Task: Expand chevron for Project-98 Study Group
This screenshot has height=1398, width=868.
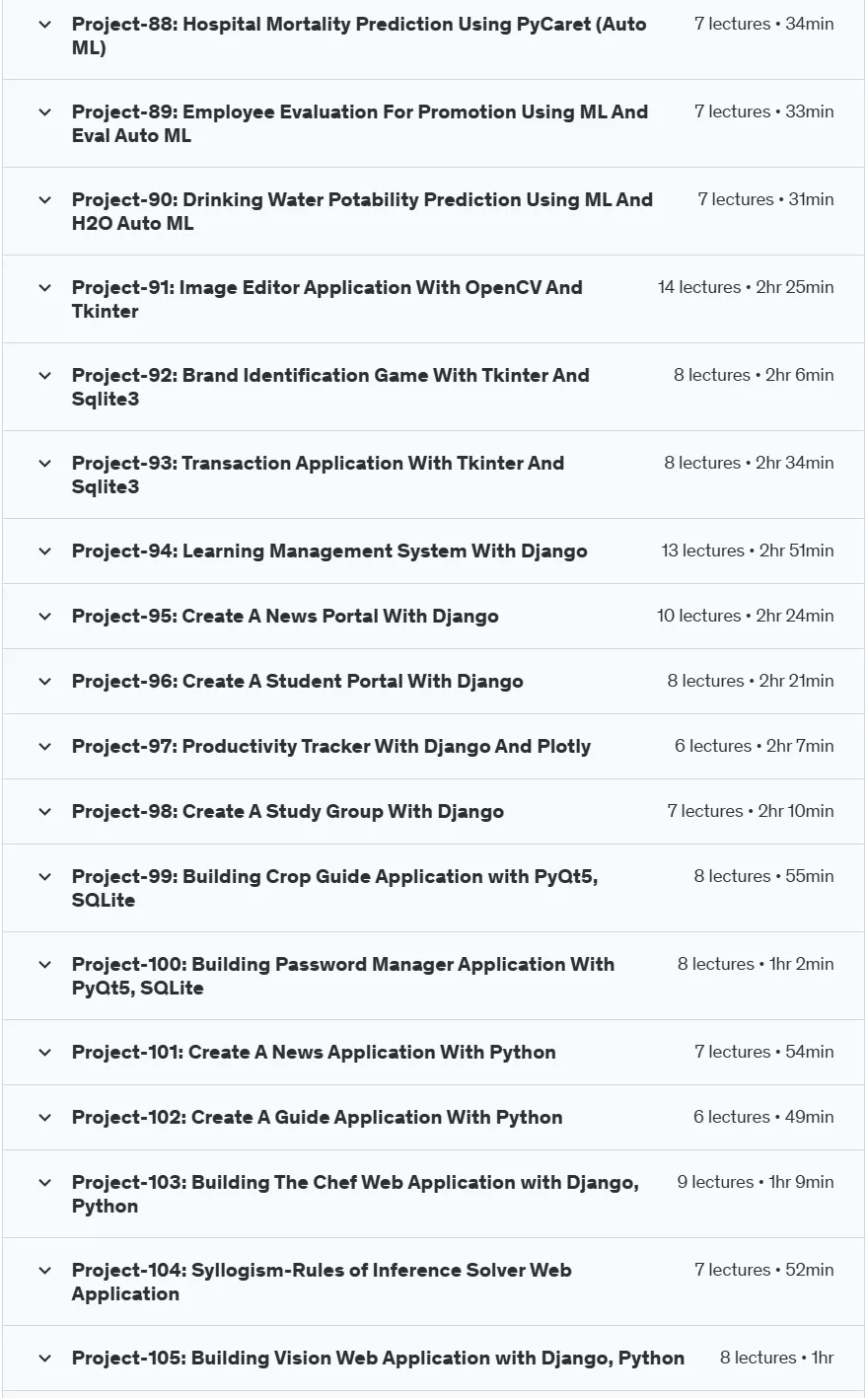Action: [x=44, y=812]
